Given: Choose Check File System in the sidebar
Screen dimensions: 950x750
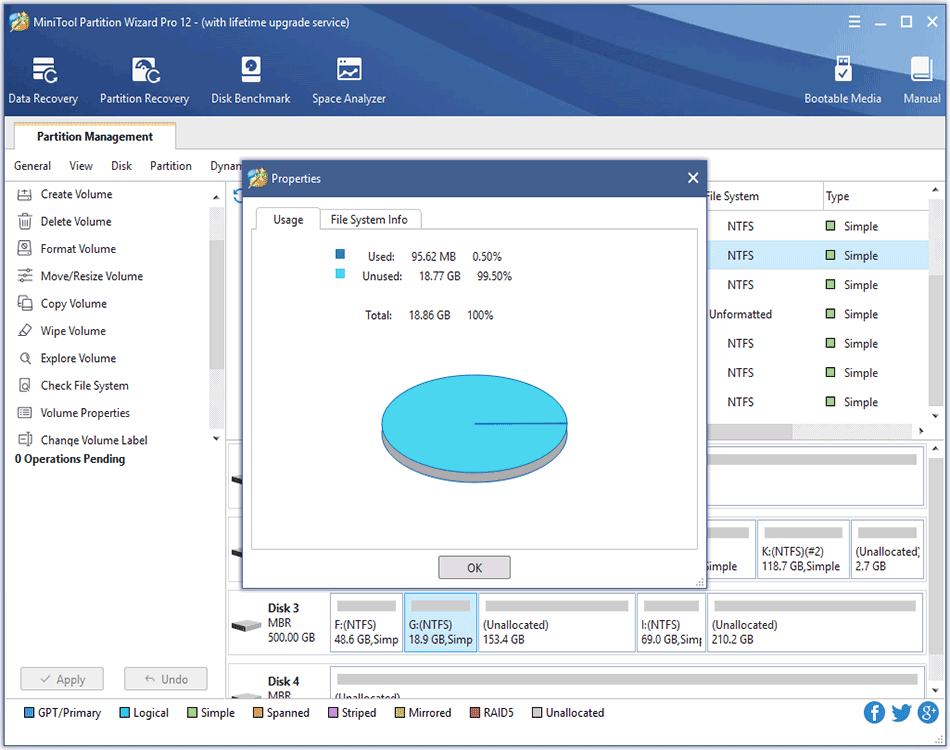Looking at the screenshot, I should click(x=84, y=386).
